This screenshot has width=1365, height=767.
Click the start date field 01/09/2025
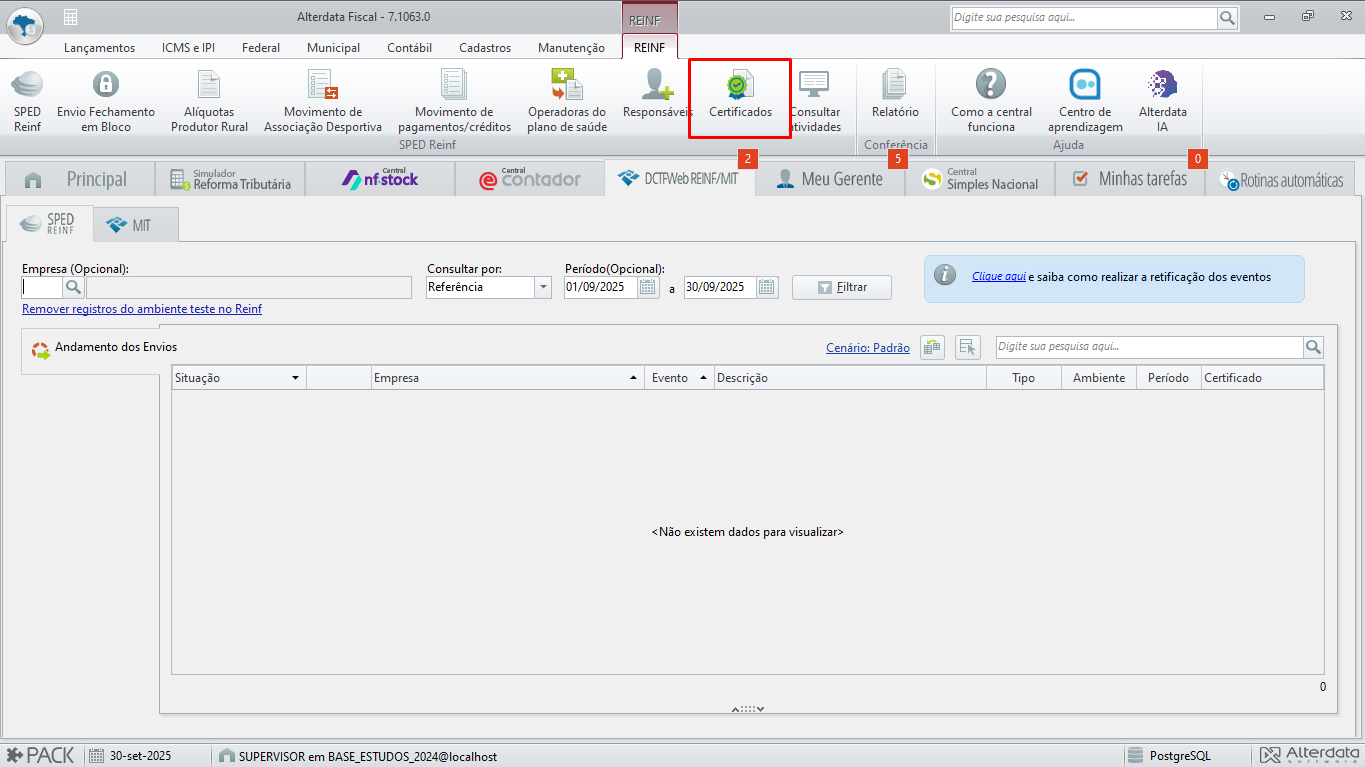(x=601, y=287)
